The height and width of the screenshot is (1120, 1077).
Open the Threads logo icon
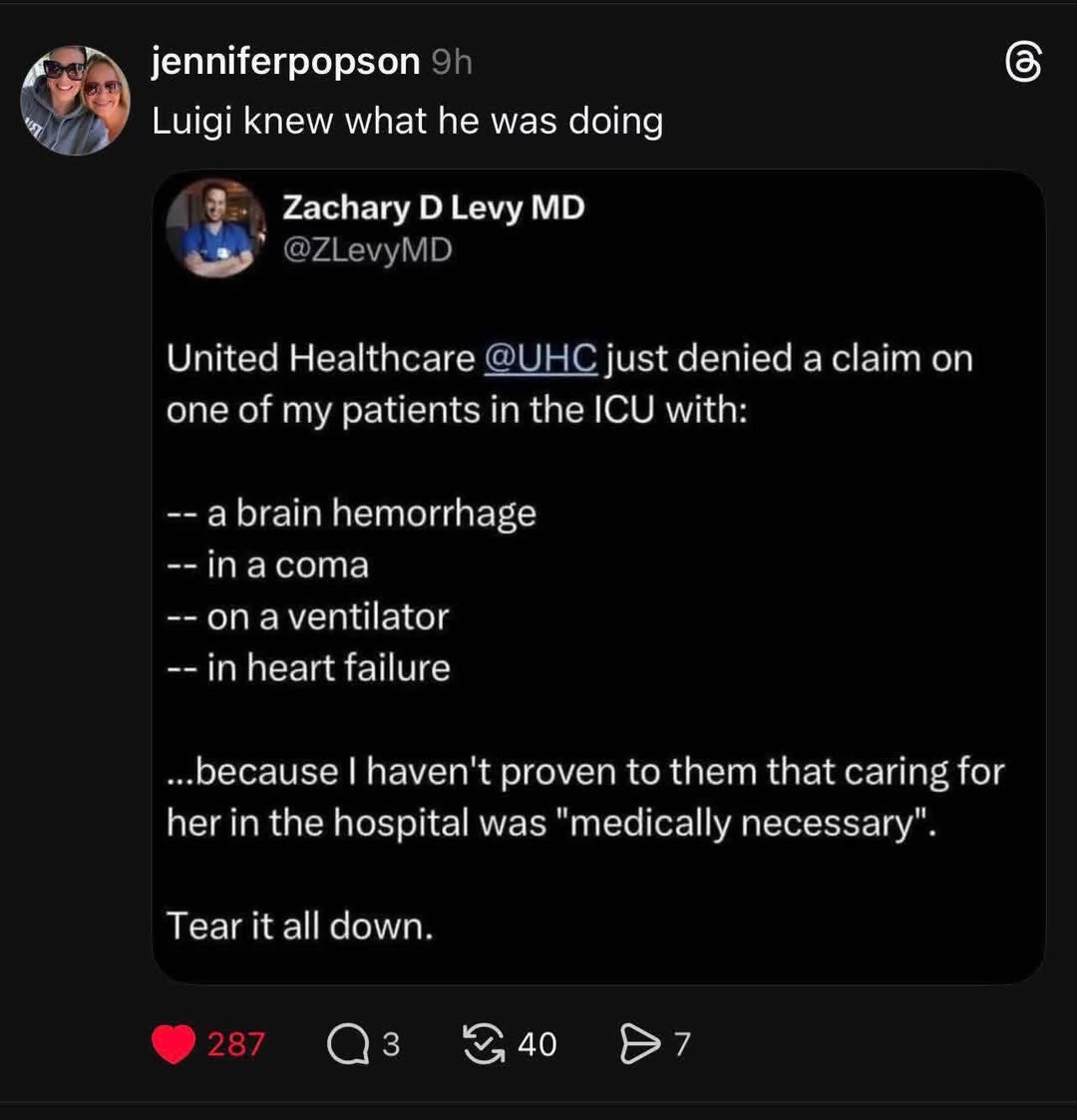pyautogui.click(x=1023, y=62)
